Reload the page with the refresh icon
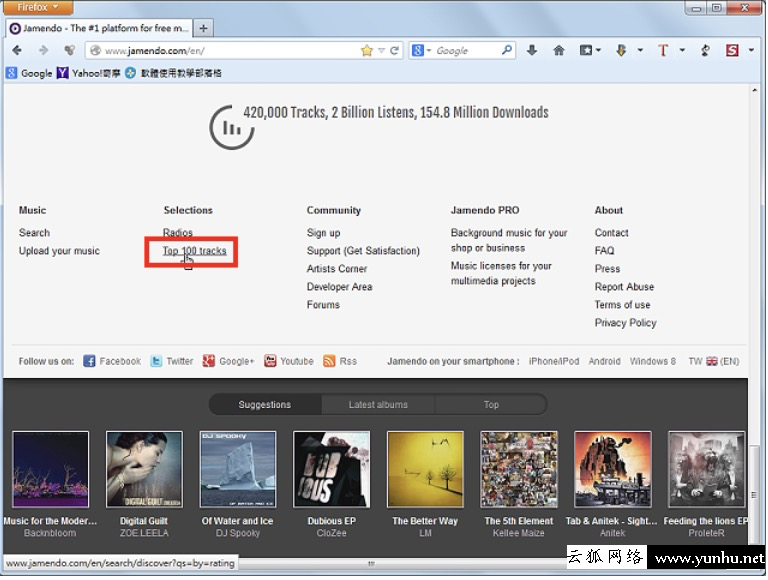The width and height of the screenshot is (768, 580). click(x=394, y=50)
